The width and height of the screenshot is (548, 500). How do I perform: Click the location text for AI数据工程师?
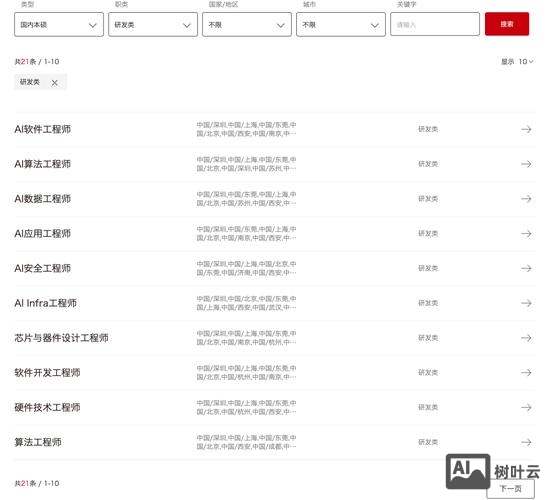(246, 199)
